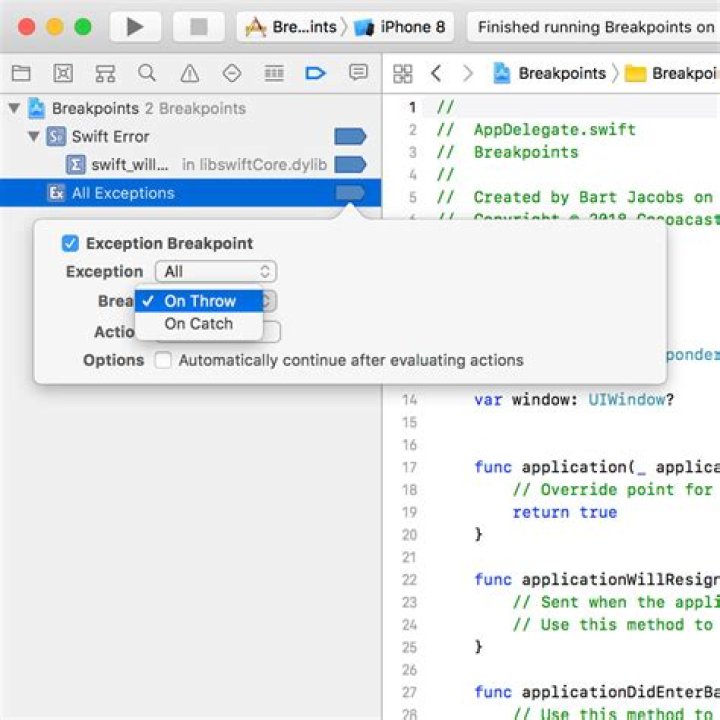Click the 'func application(_ applica' declaration
The height and width of the screenshot is (720, 720).
[x=597, y=467]
